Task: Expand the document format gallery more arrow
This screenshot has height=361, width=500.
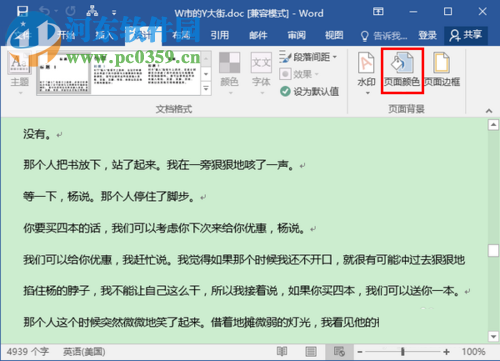Action: click(x=206, y=89)
